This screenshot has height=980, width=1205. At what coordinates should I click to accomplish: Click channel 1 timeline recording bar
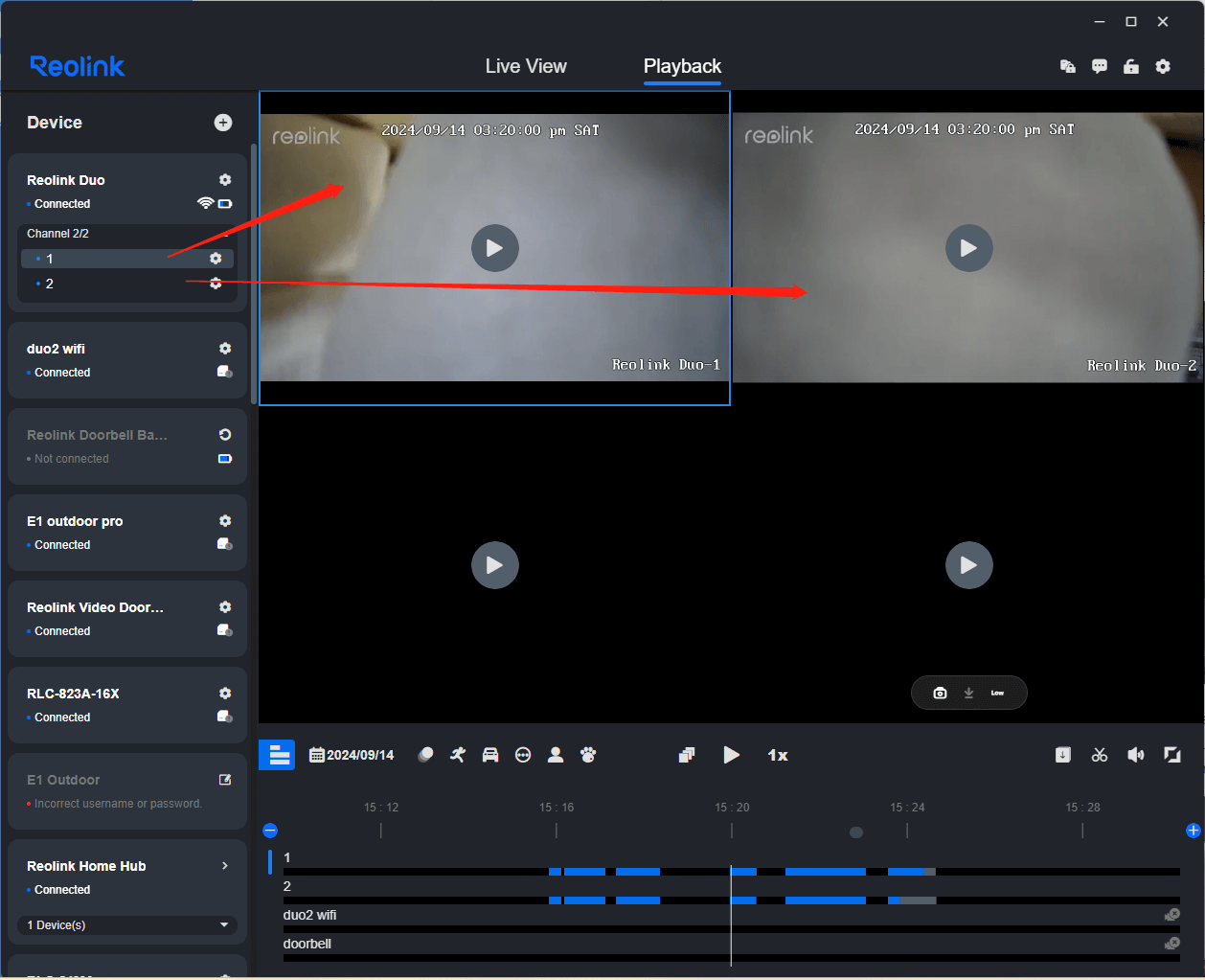point(732,872)
